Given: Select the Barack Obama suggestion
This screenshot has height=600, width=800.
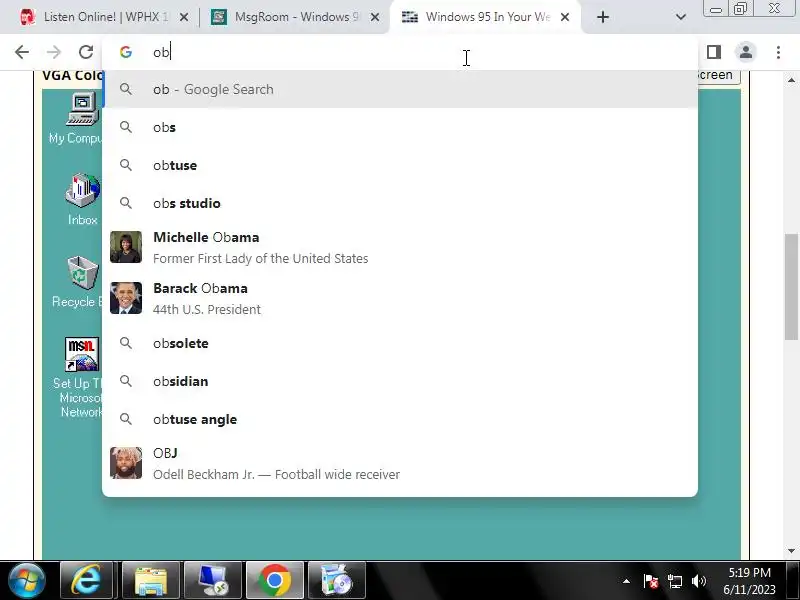Looking at the screenshot, I should 400,298.
